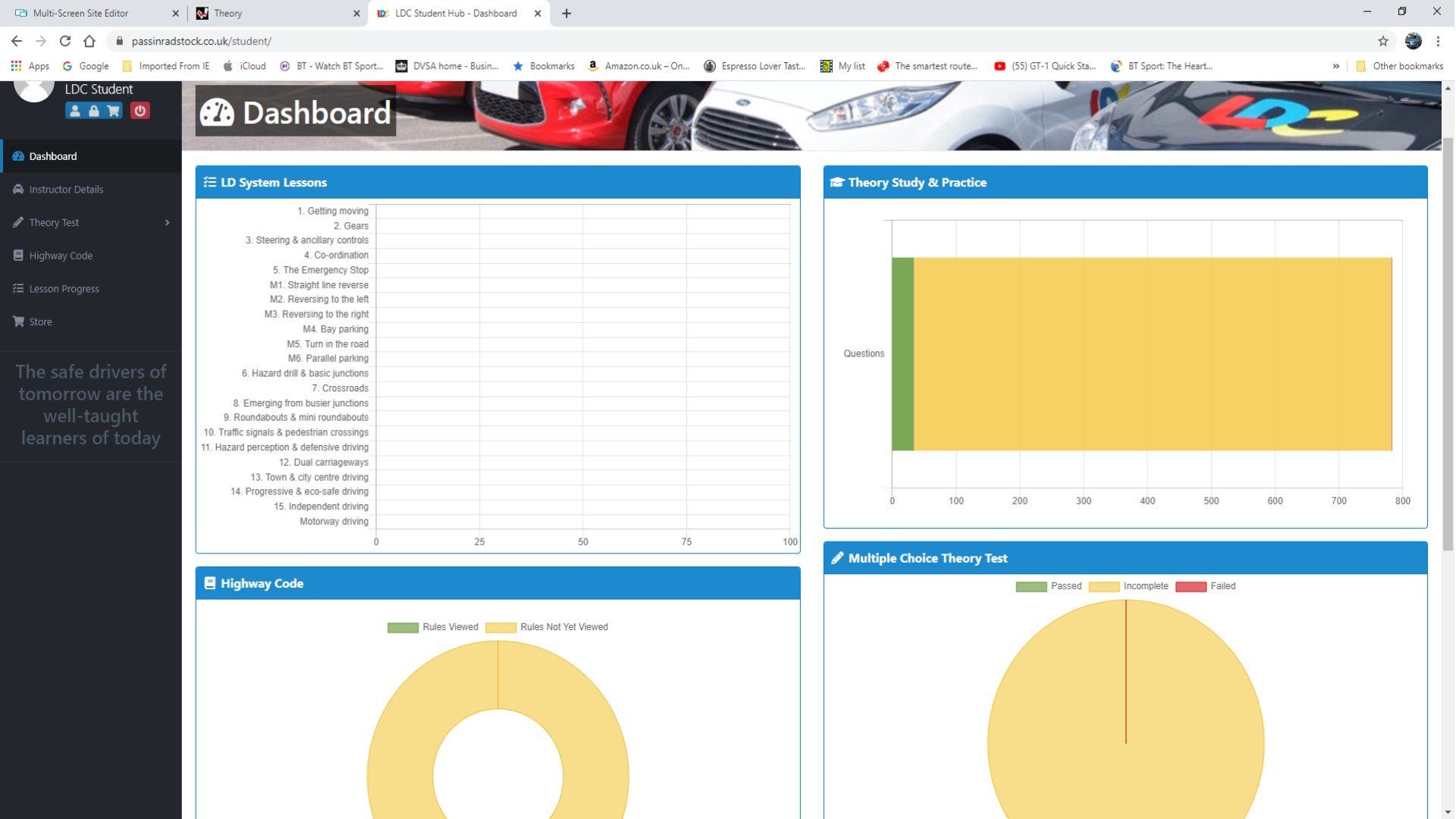
Task: Reload the current page
Action: (x=65, y=41)
